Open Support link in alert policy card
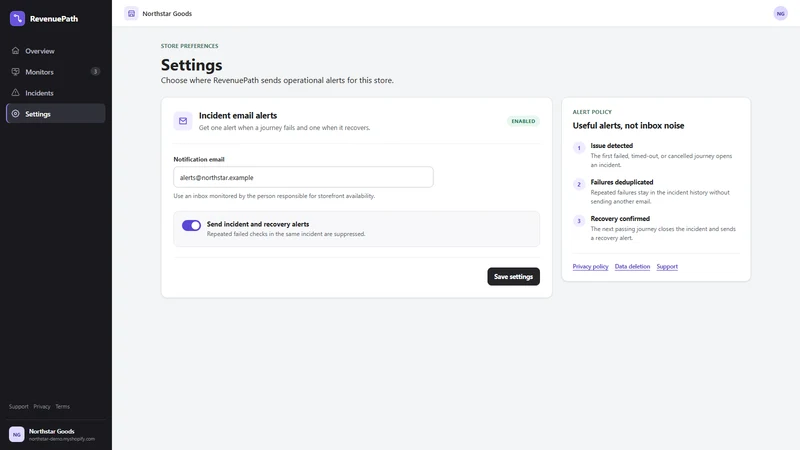Viewport: 800px width, 450px height. [x=667, y=266]
